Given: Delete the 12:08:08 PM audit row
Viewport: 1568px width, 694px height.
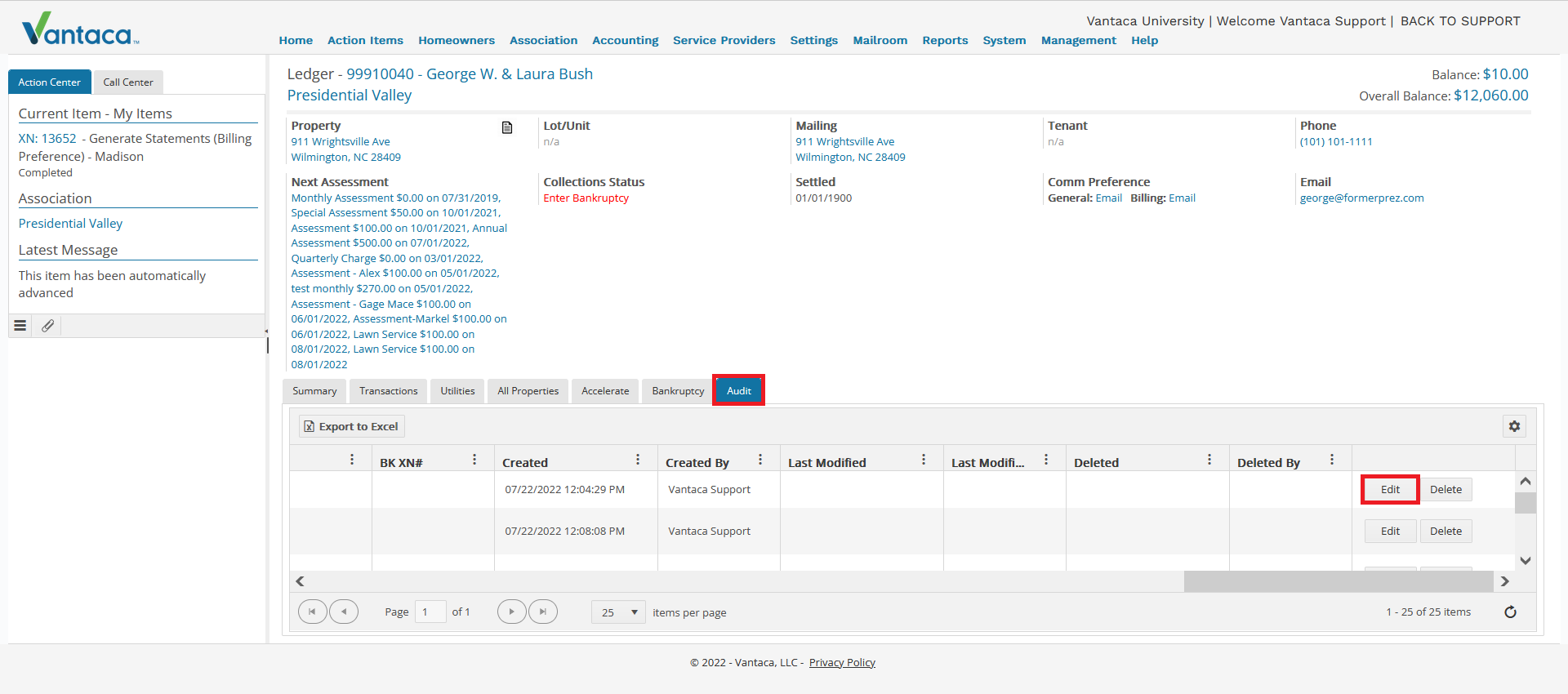Looking at the screenshot, I should [1445, 532].
